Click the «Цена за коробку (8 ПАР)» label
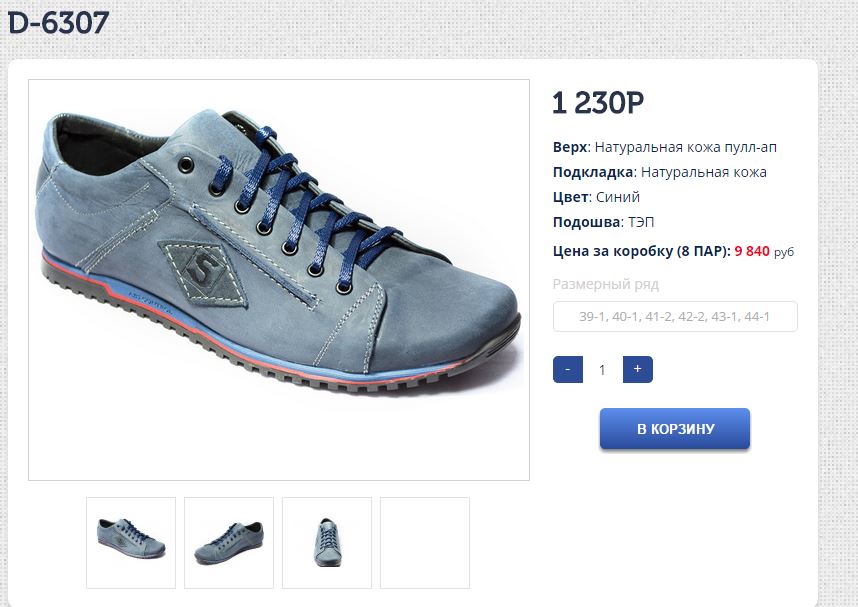 click(x=641, y=251)
